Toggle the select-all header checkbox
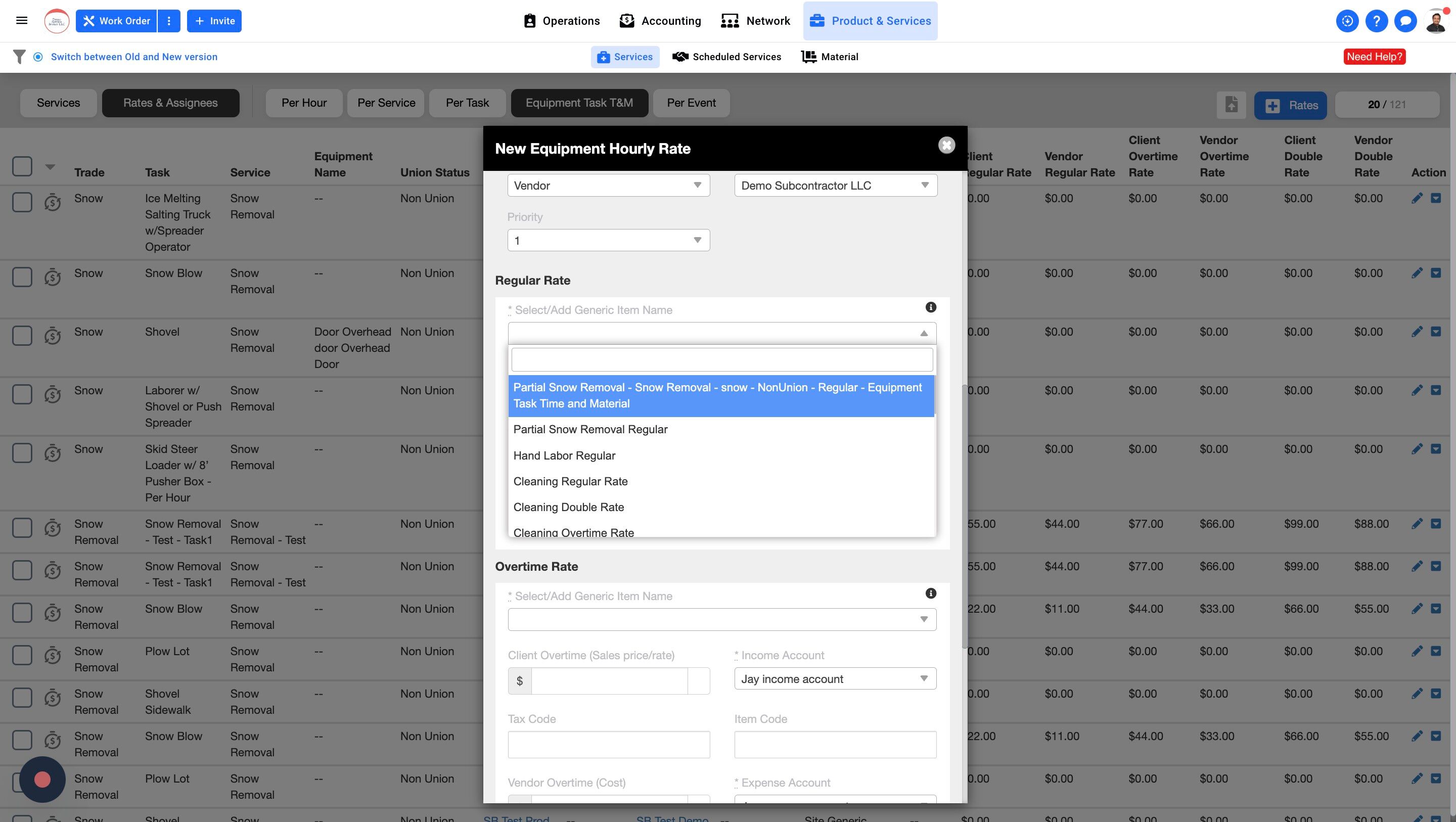The width and height of the screenshot is (1456, 822). pos(22,166)
